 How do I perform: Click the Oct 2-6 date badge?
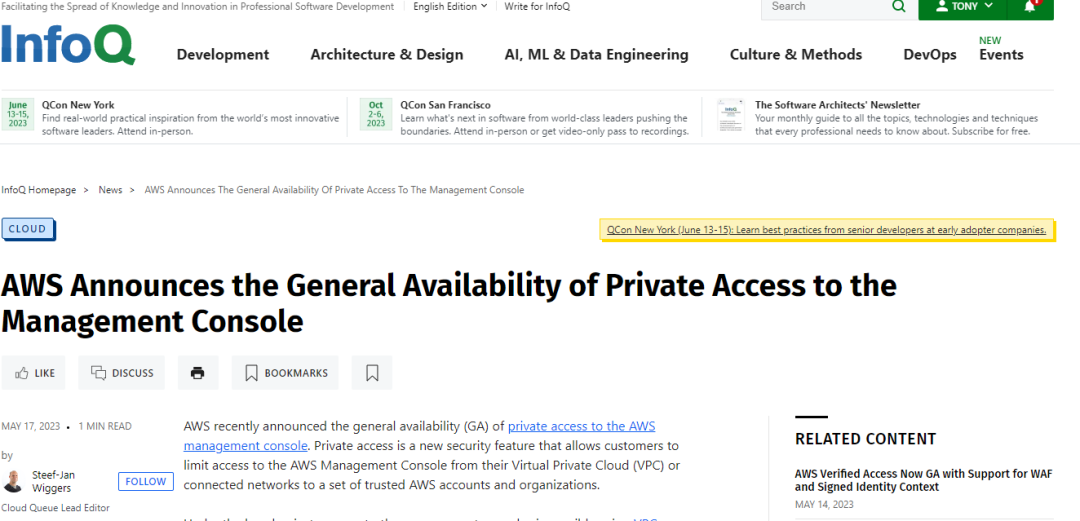[376, 114]
